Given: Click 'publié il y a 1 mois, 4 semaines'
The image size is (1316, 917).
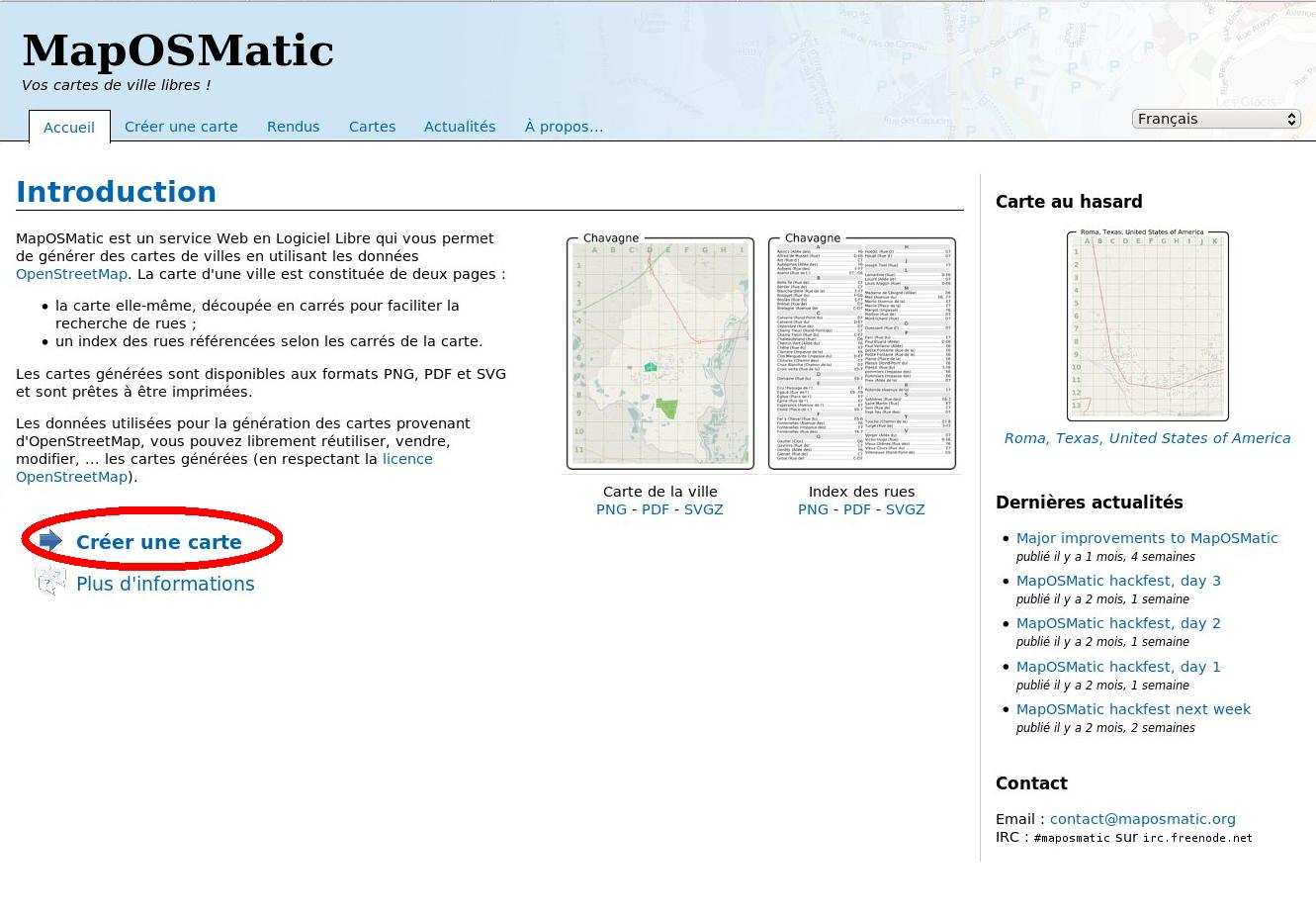Looking at the screenshot, I should click(x=1105, y=557).
